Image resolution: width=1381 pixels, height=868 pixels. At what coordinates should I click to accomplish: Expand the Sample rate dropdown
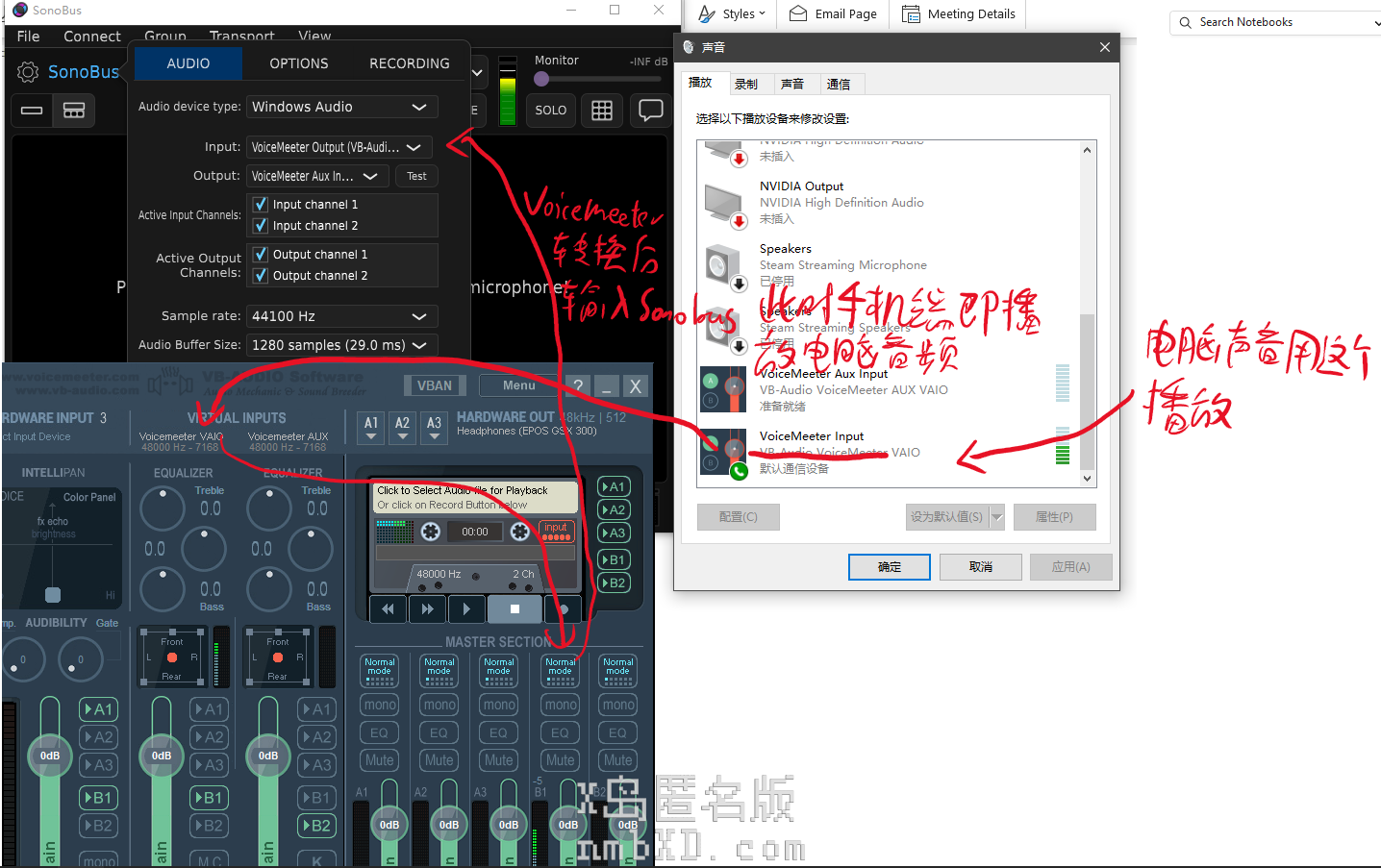(341, 316)
